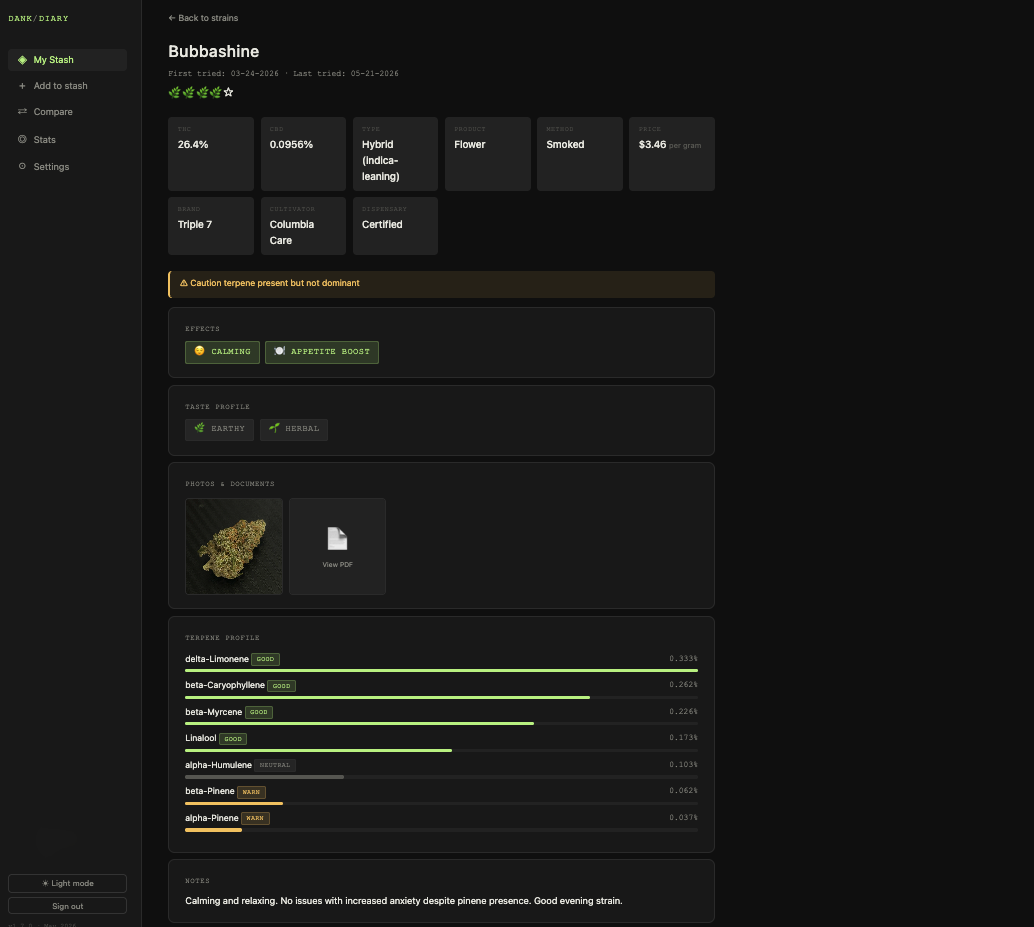Open the bud photo thumbnail
The image size is (1034, 927).
tap(234, 547)
